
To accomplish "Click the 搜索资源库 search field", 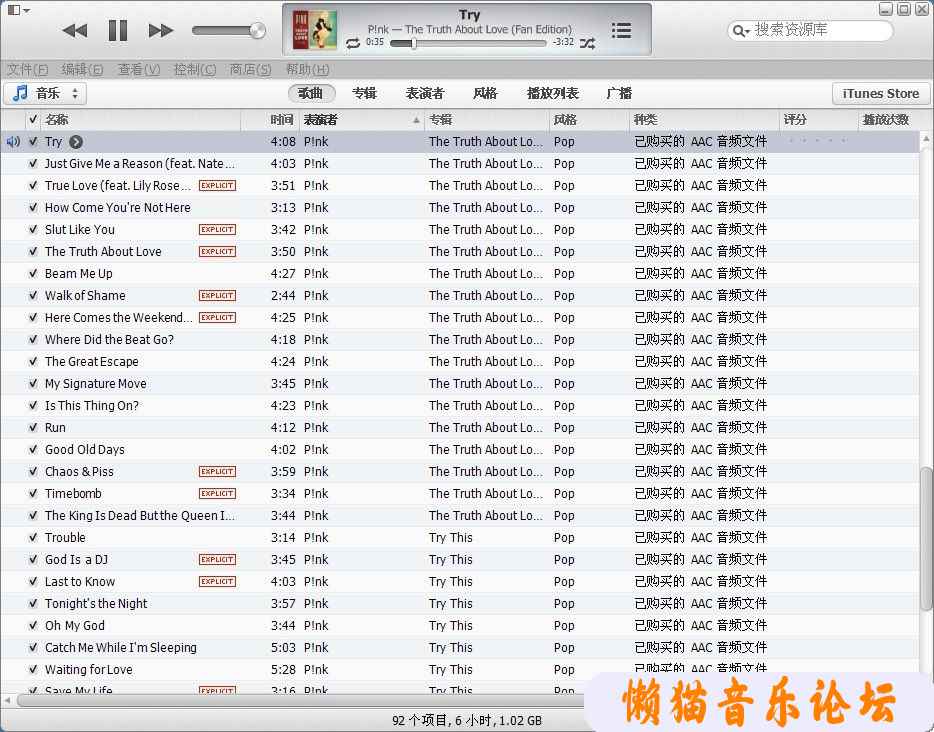I will (x=810, y=30).
